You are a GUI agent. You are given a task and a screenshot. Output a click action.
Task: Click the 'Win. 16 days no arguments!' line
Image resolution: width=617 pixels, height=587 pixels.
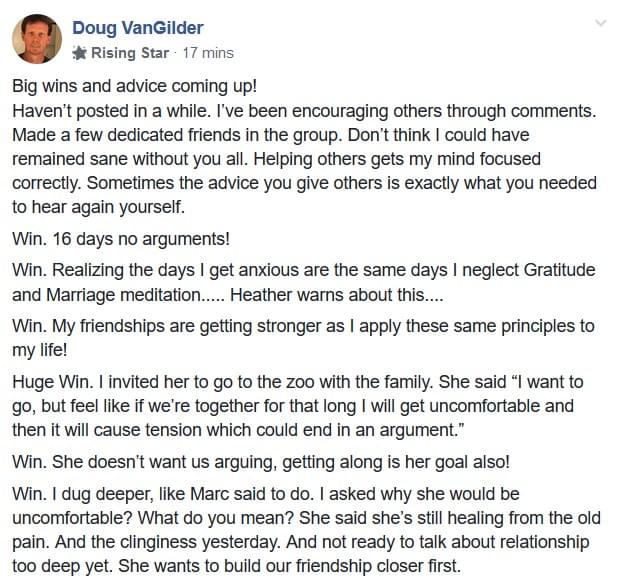(121, 239)
